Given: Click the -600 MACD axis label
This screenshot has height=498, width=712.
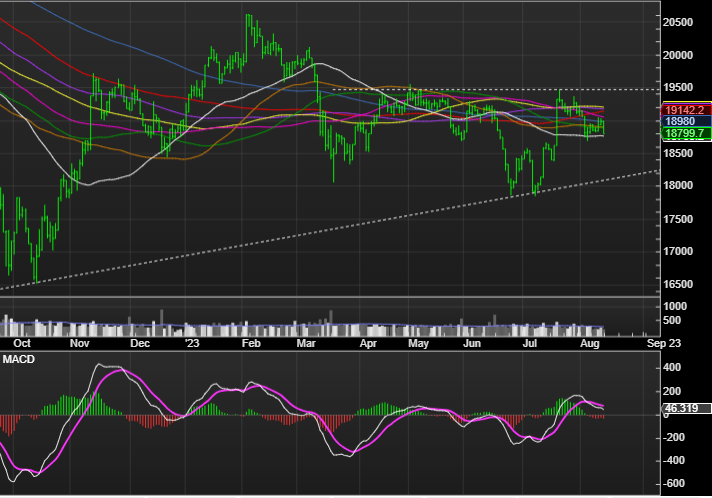Looking at the screenshot, I should click(x=672, y=484).
